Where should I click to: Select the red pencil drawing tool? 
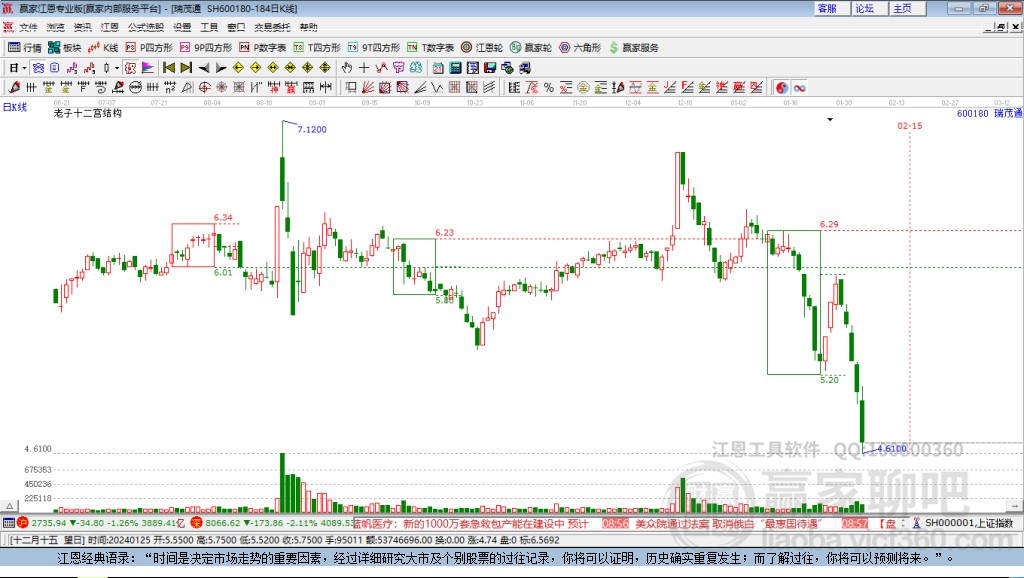[x=14, y=88]
